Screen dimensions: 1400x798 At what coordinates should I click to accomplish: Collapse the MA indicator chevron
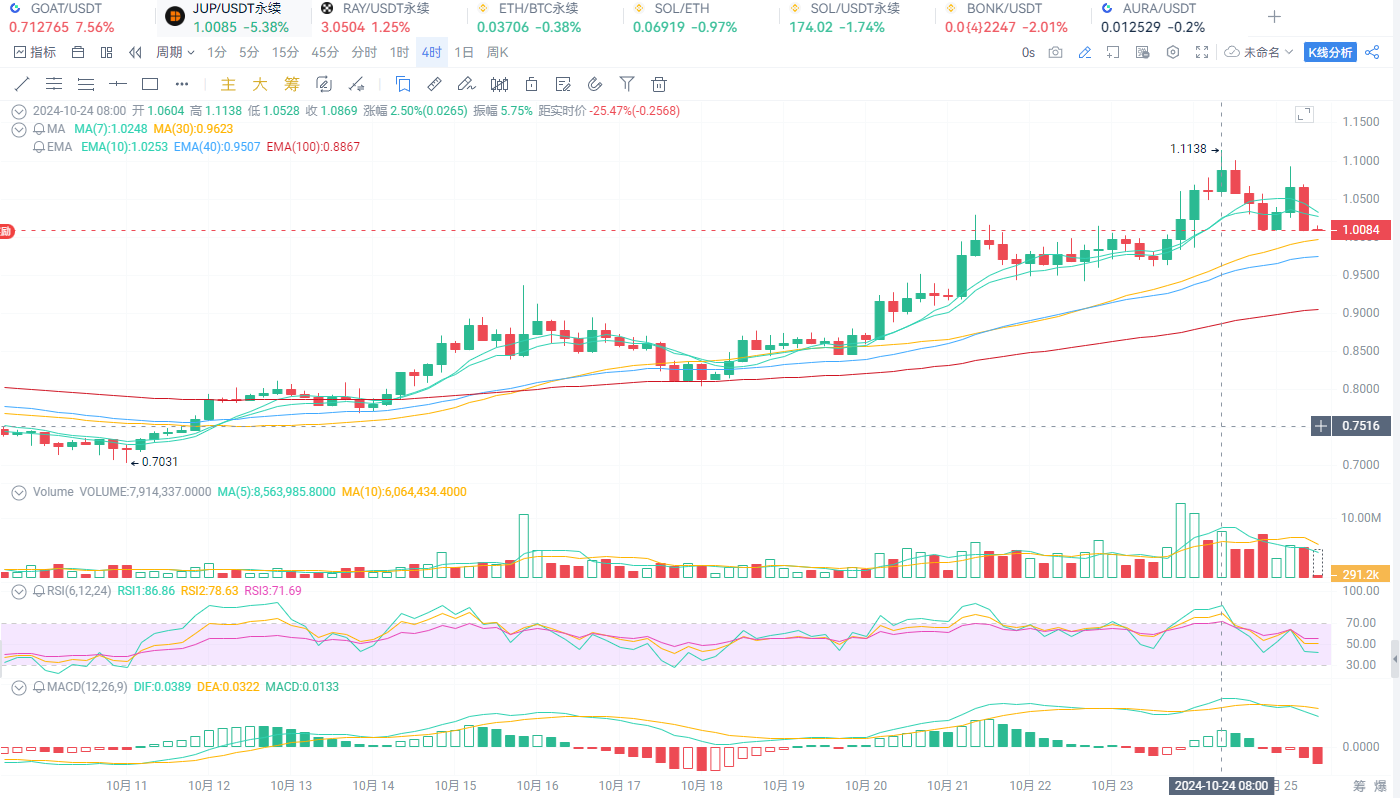click(x=19, y=129)
